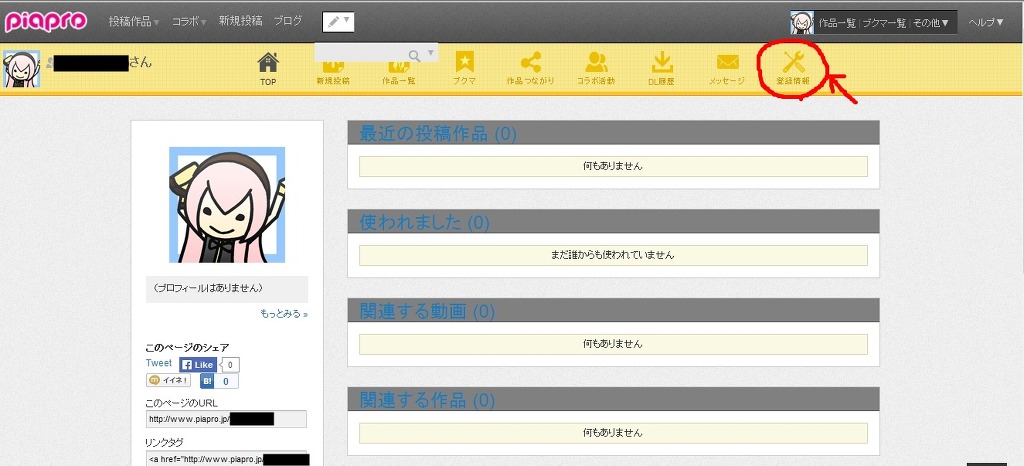Open 登録情報 wrench settings icon
The height and width of the screenshot is (466, 1024).
coord(793,69)
